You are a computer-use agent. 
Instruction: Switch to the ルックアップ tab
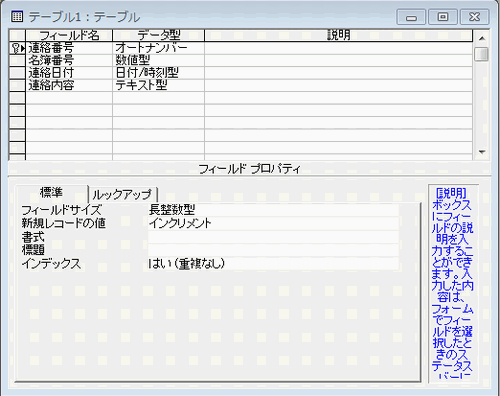122,194
